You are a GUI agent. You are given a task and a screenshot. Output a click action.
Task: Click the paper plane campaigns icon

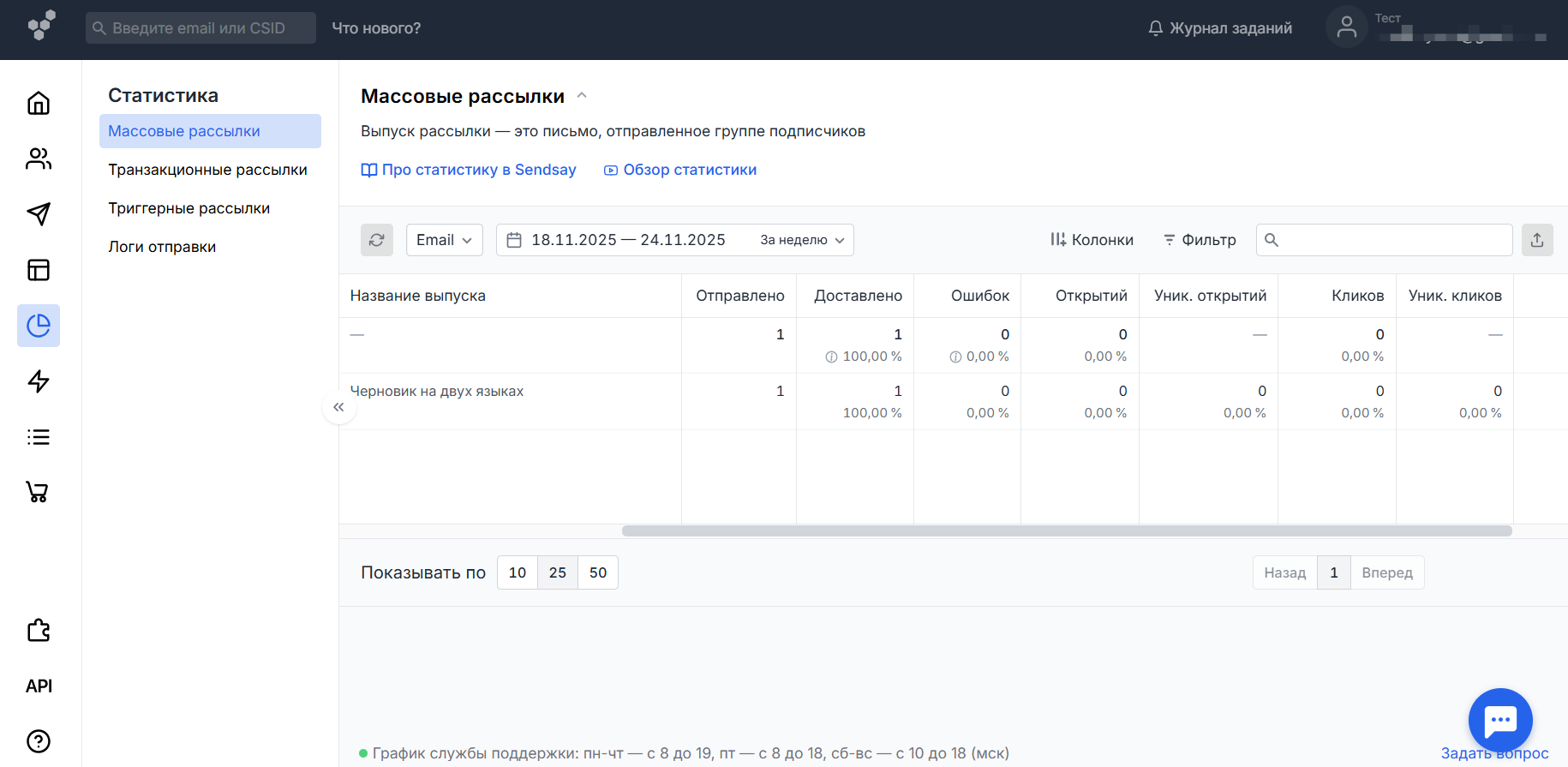pyautogui.click(x=39, y=214)
